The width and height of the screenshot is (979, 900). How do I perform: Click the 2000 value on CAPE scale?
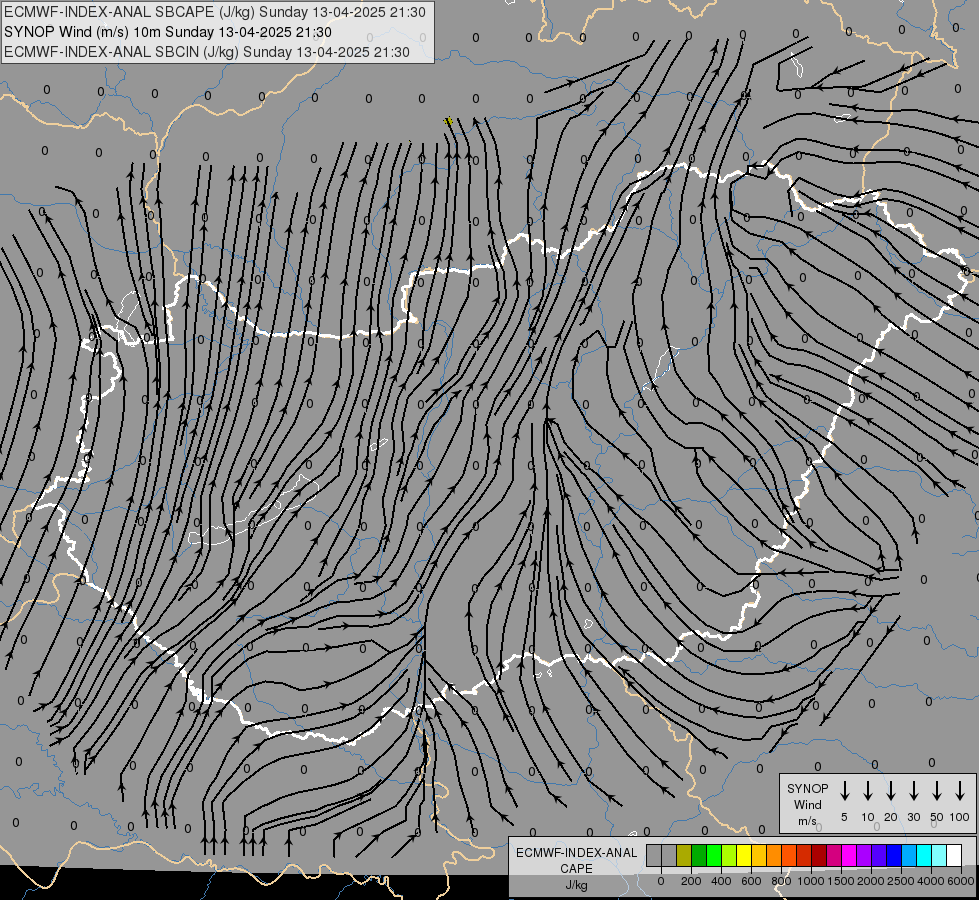tap(870, 881)
